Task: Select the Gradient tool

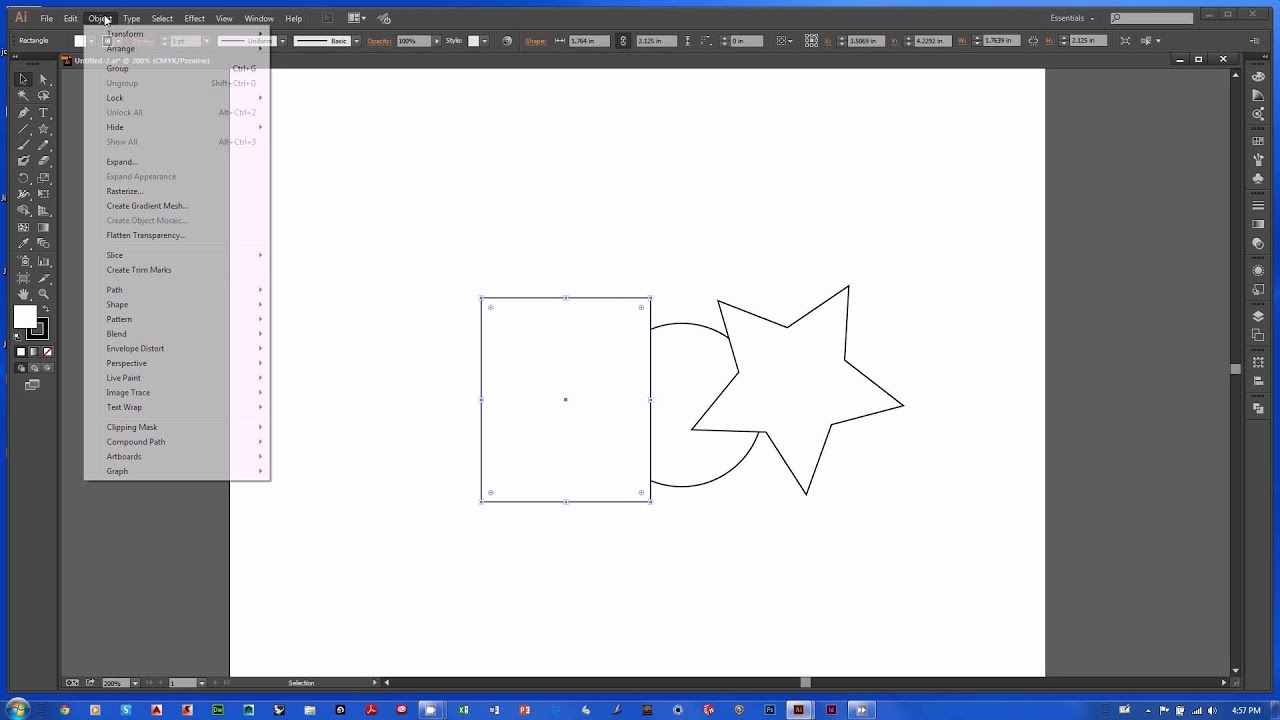Action: 43,227
